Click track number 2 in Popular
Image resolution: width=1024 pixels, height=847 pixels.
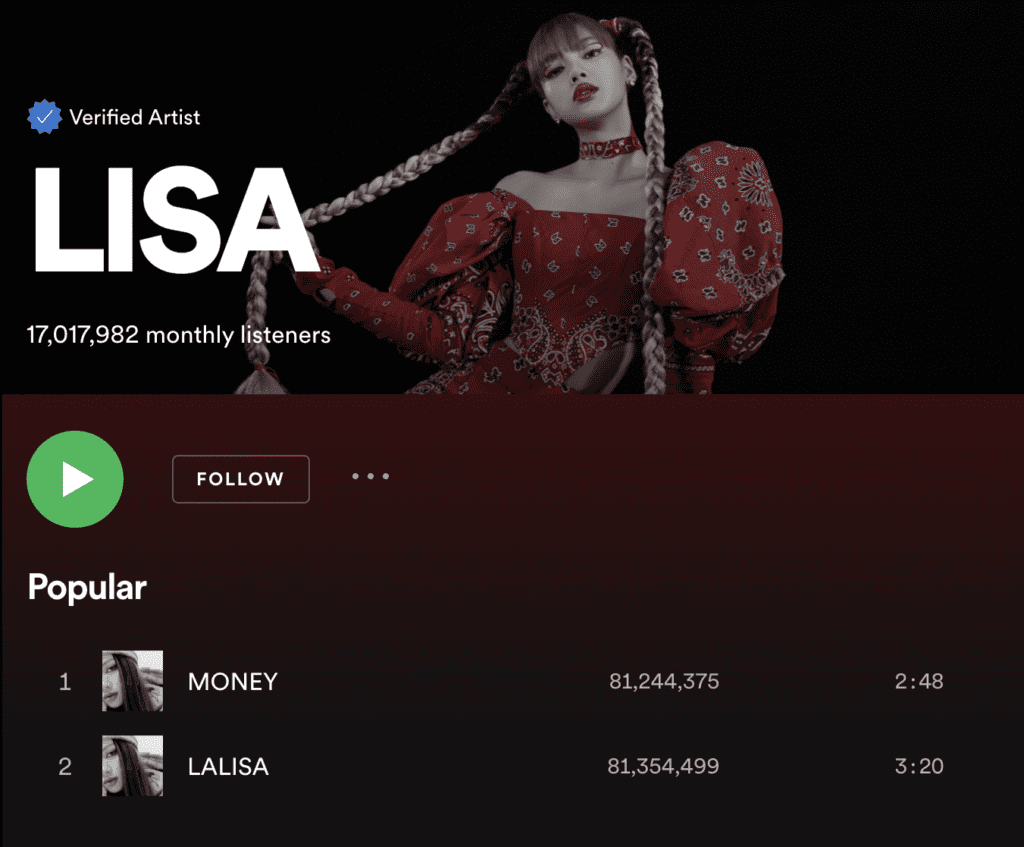[x=65, y=766]
